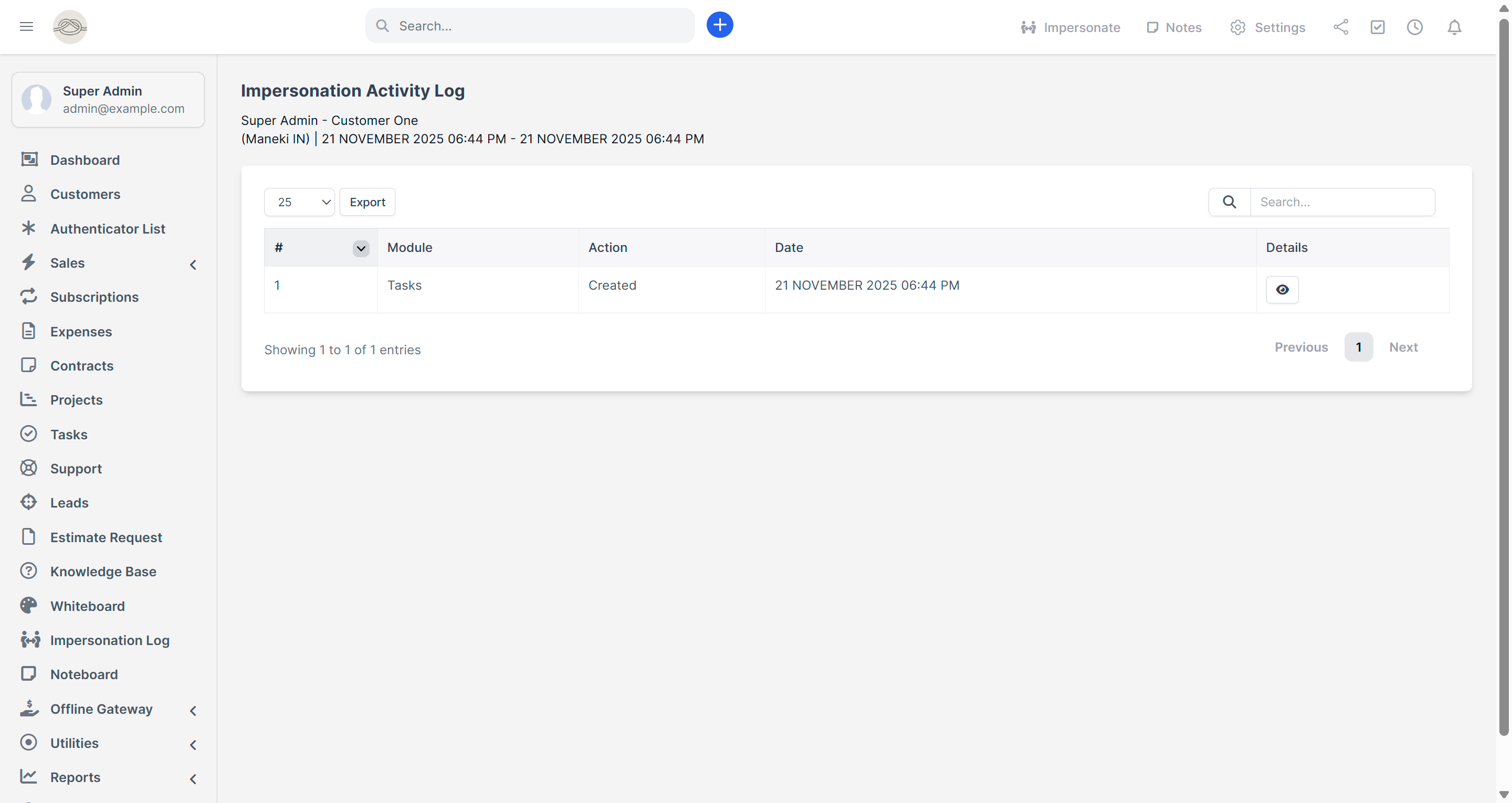This screenshot has width=1512, height=803.
Task: Open the notifications bell
Action: [x=1454, y=27]
